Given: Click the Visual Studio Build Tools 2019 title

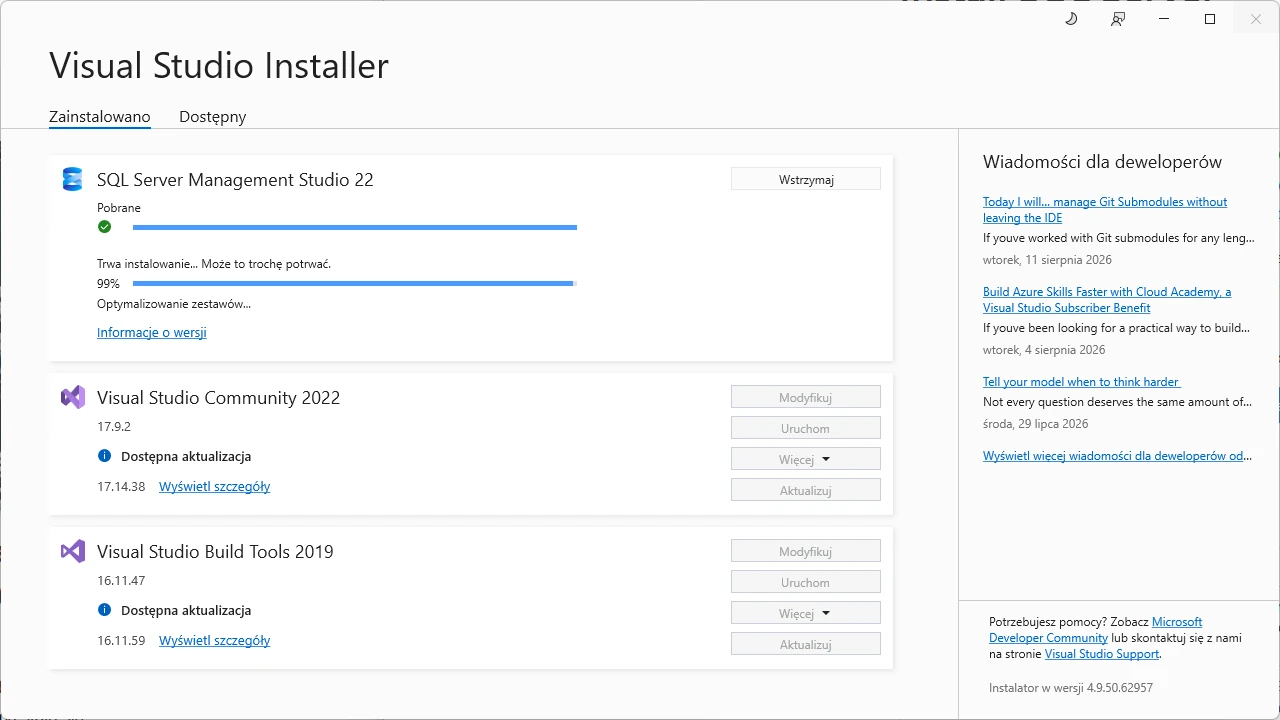Looking at the screenshot, I should pos(215,551).
